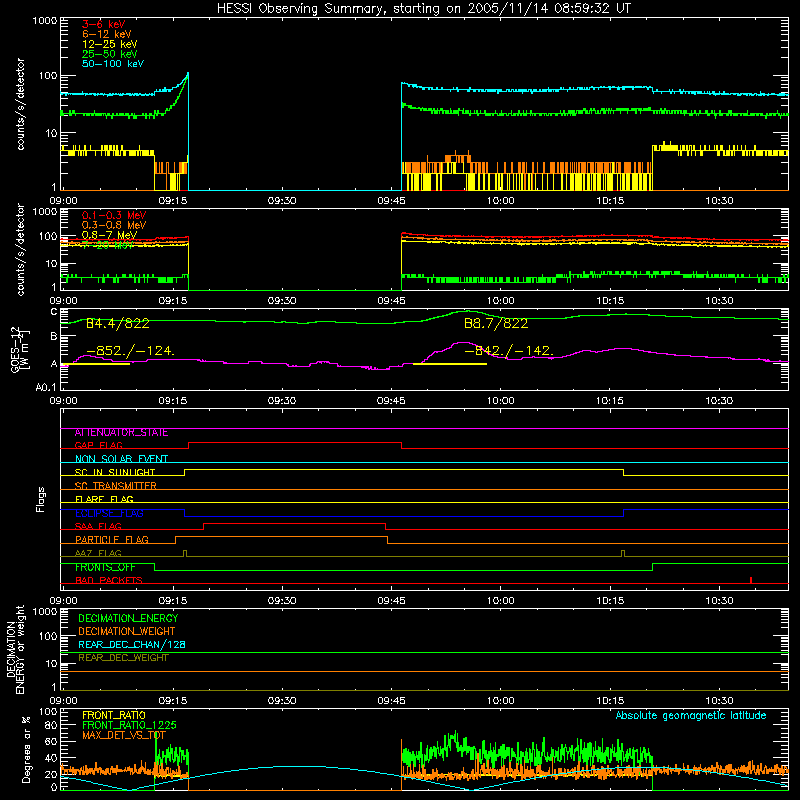Screen dimensions: 800x800
Task: Click the red BAD_PACKETS spike marker near 10:35
Action: [x=751, y=580]
